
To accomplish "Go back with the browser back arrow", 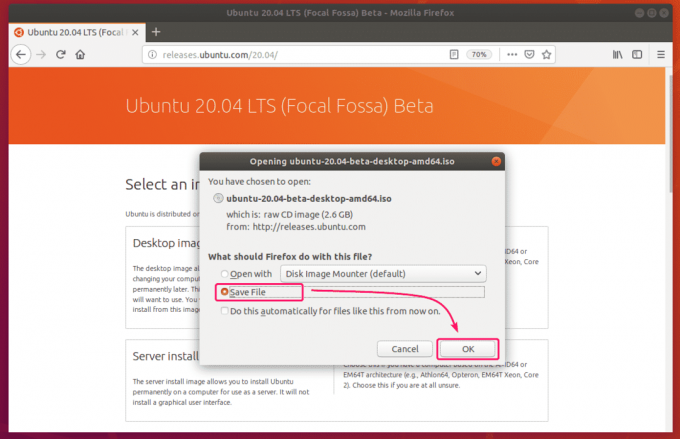I will 20,55.
